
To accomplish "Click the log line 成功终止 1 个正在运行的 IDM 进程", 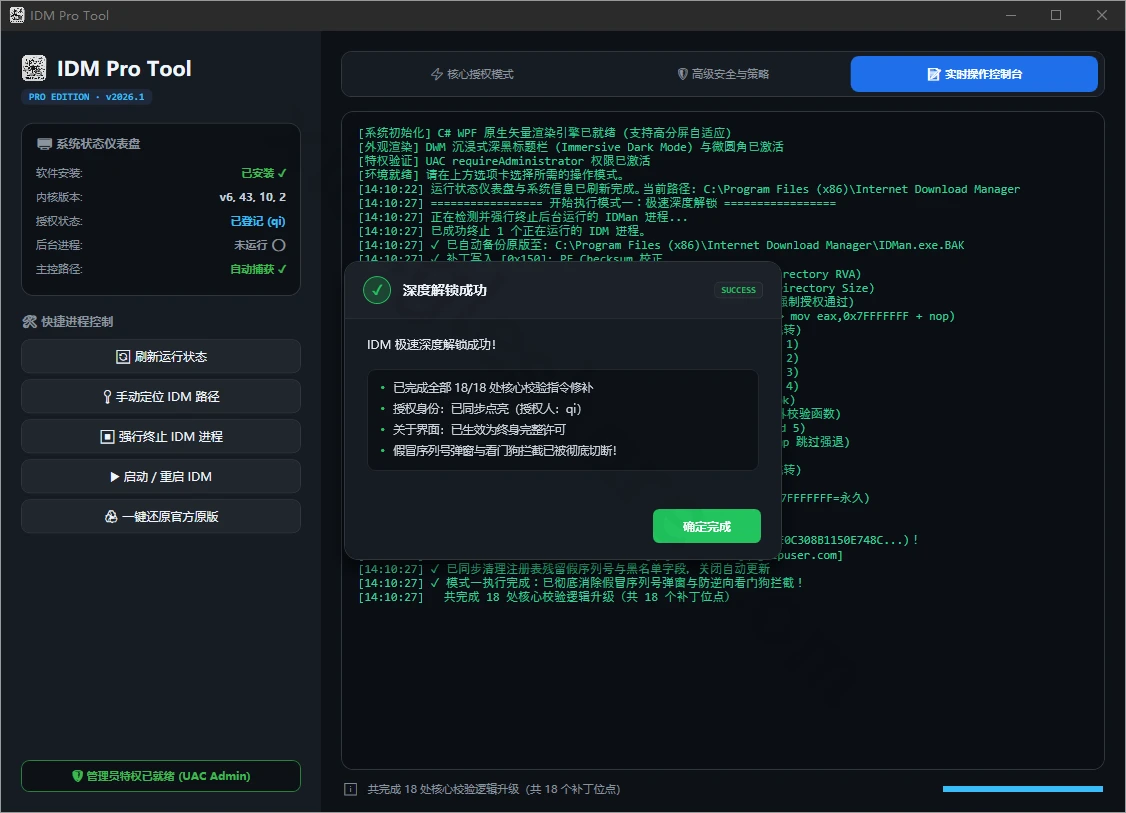I will 503,231.
